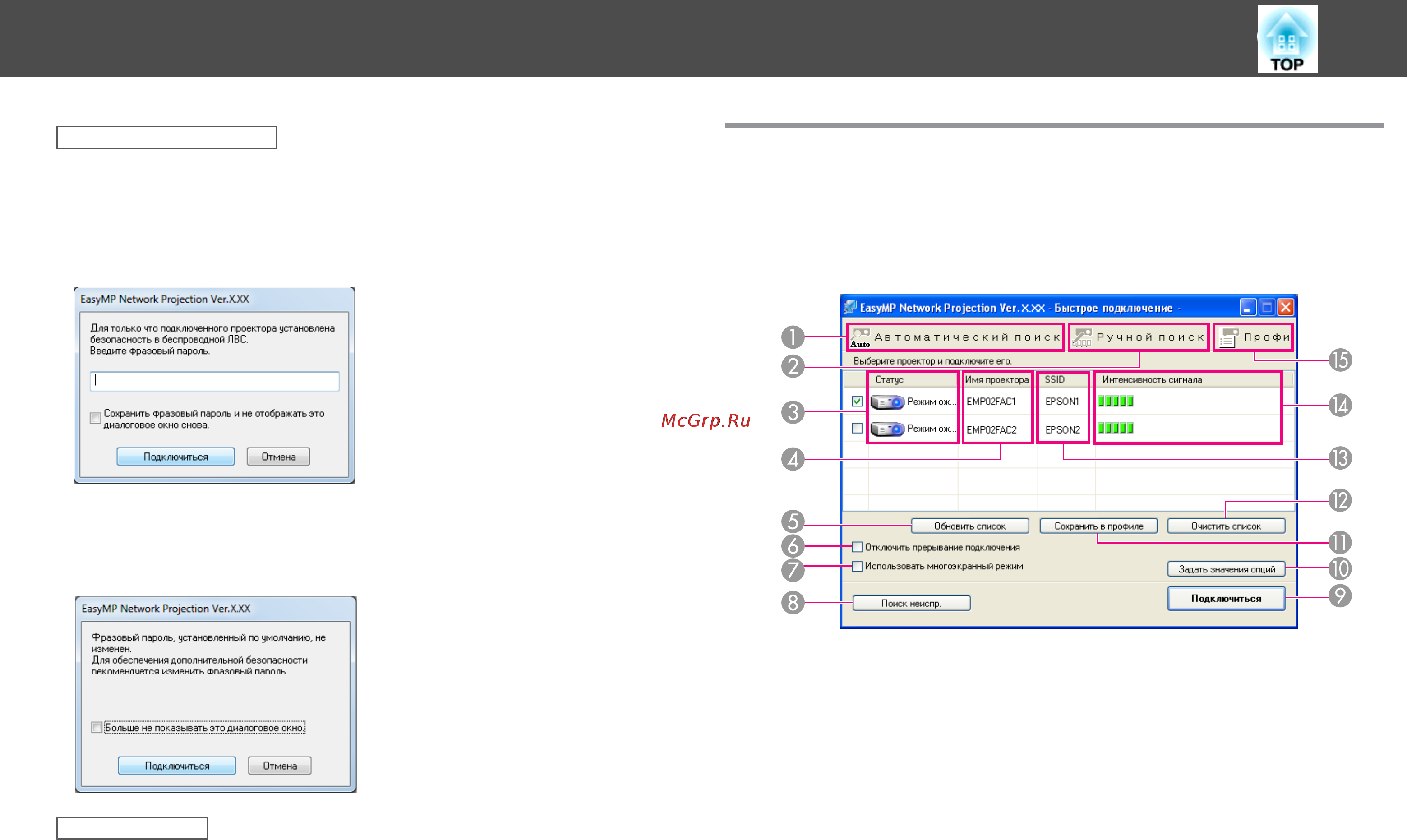Switch to the Ручной поиск tab
The width and height of the screenshot is (1407, 840).
1139,337
